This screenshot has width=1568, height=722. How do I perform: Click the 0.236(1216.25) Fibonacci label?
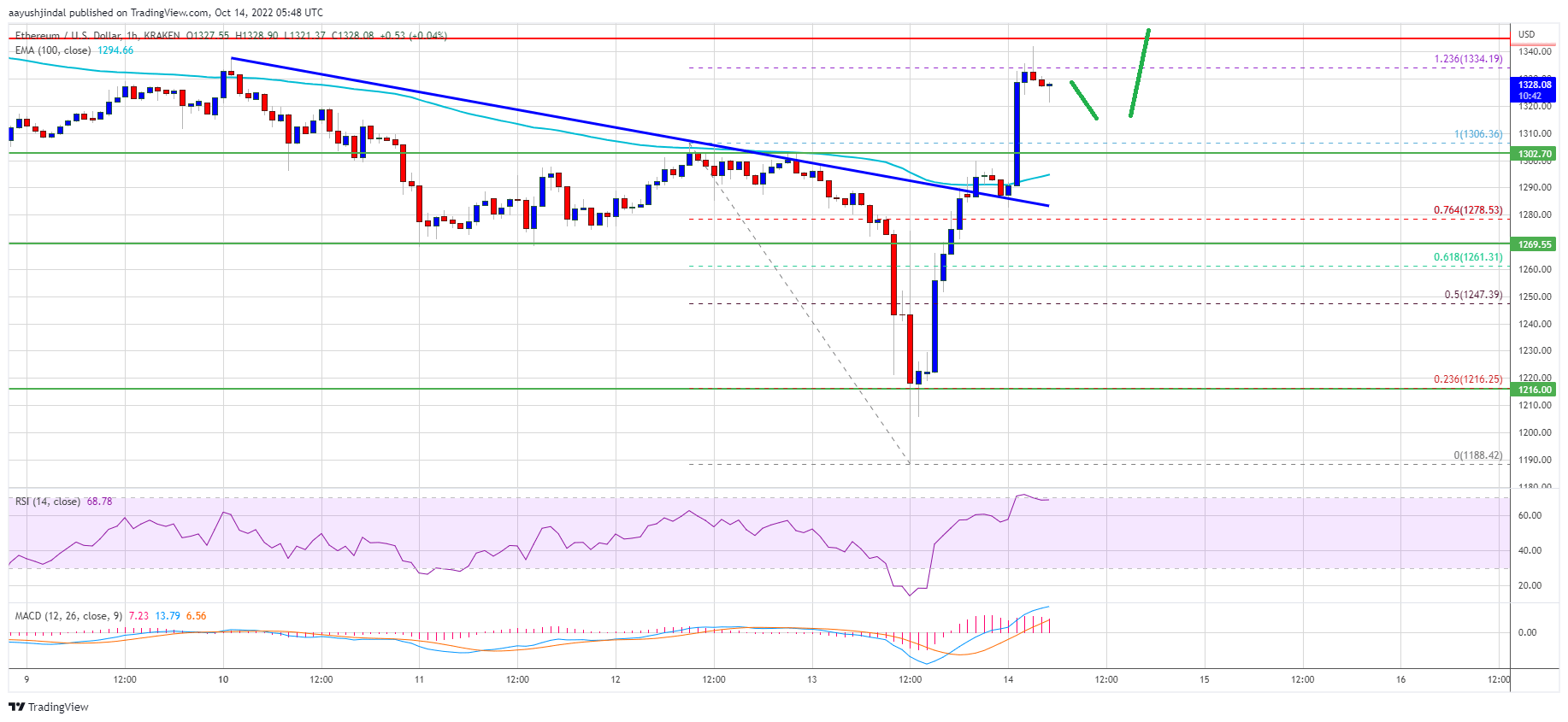[x=1468, y=379]
